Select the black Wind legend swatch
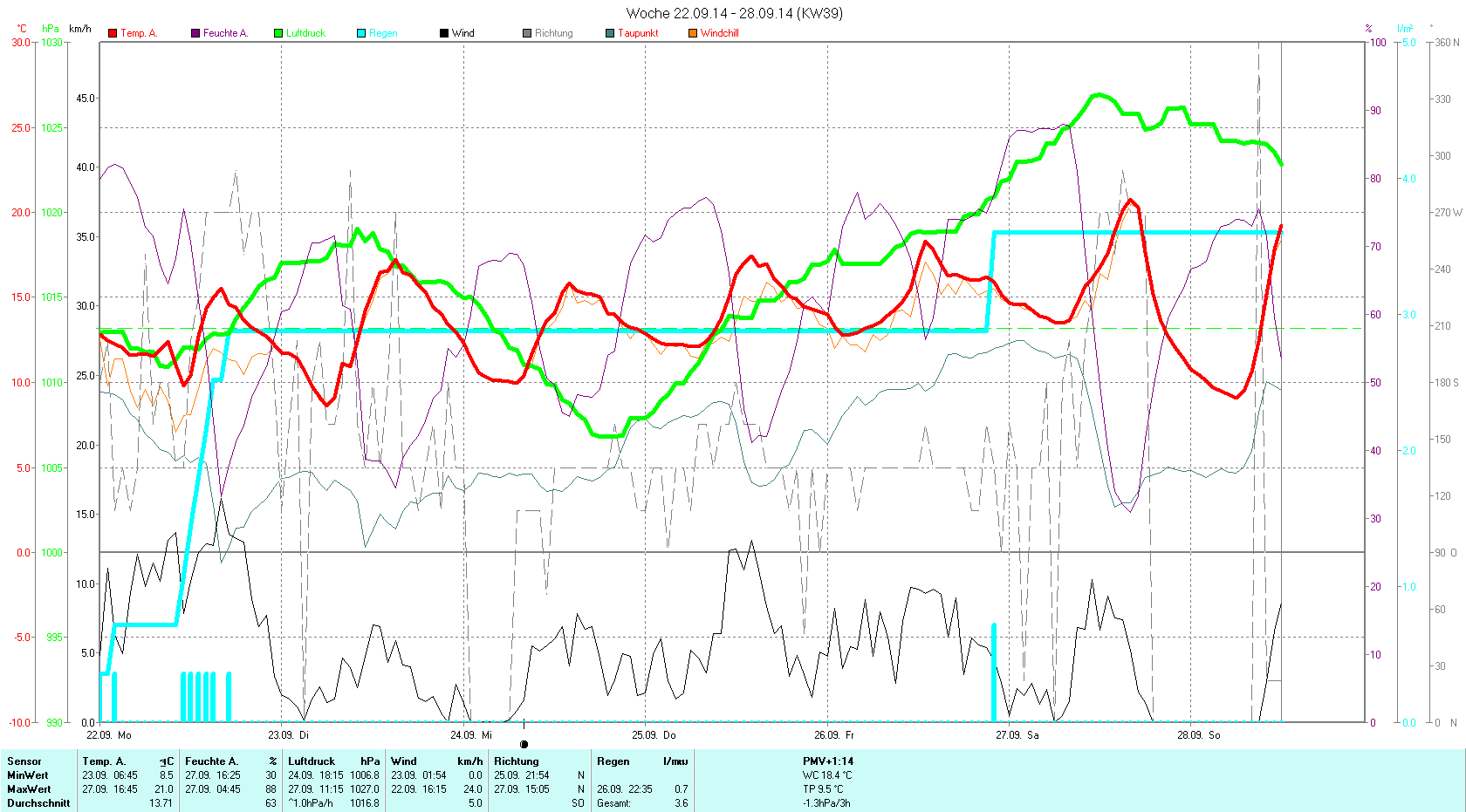This screenshot has height=812, width=1466. pyautogui.click(x=444, y=33)
